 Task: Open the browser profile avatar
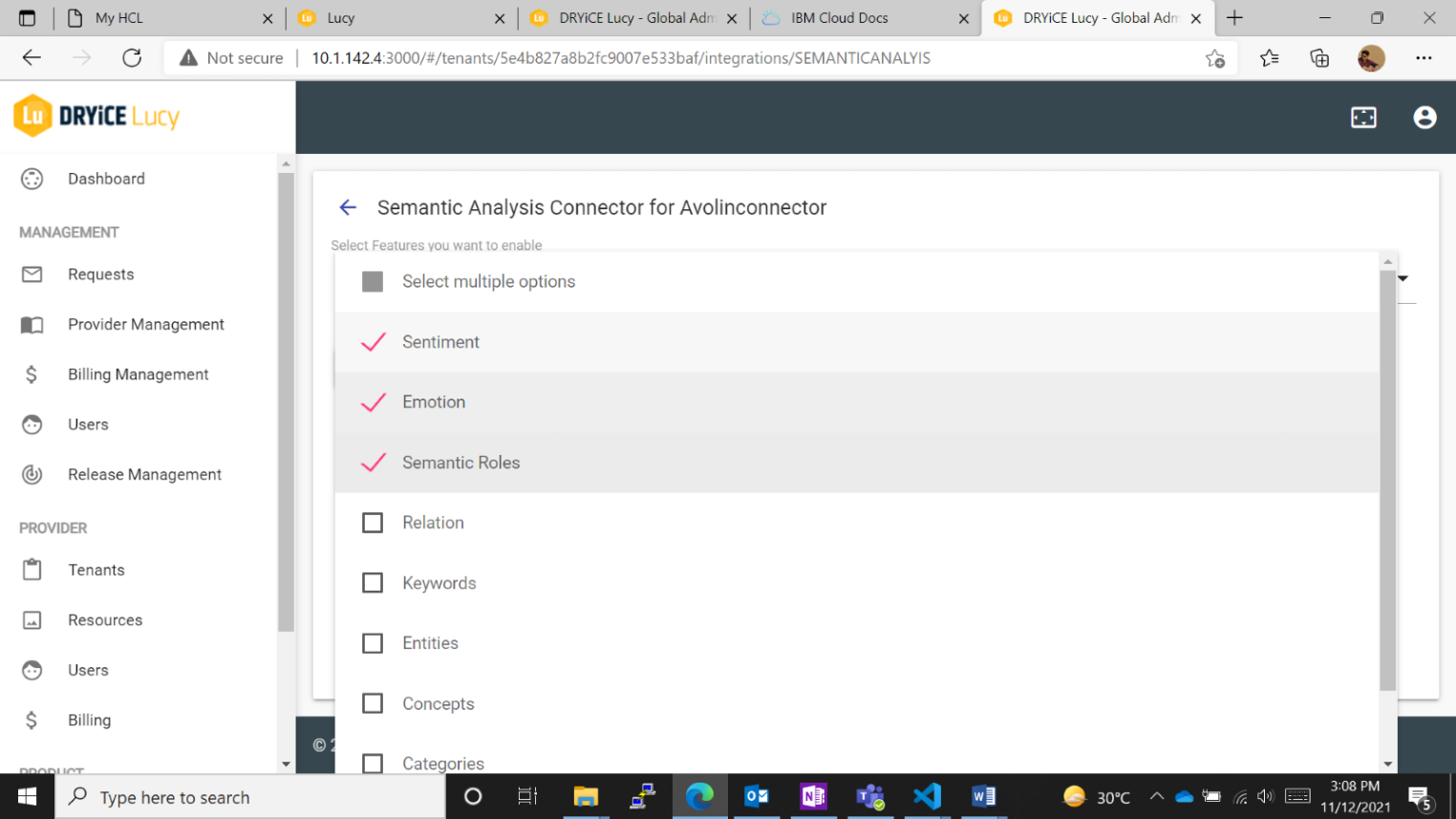click(1371, 58)
